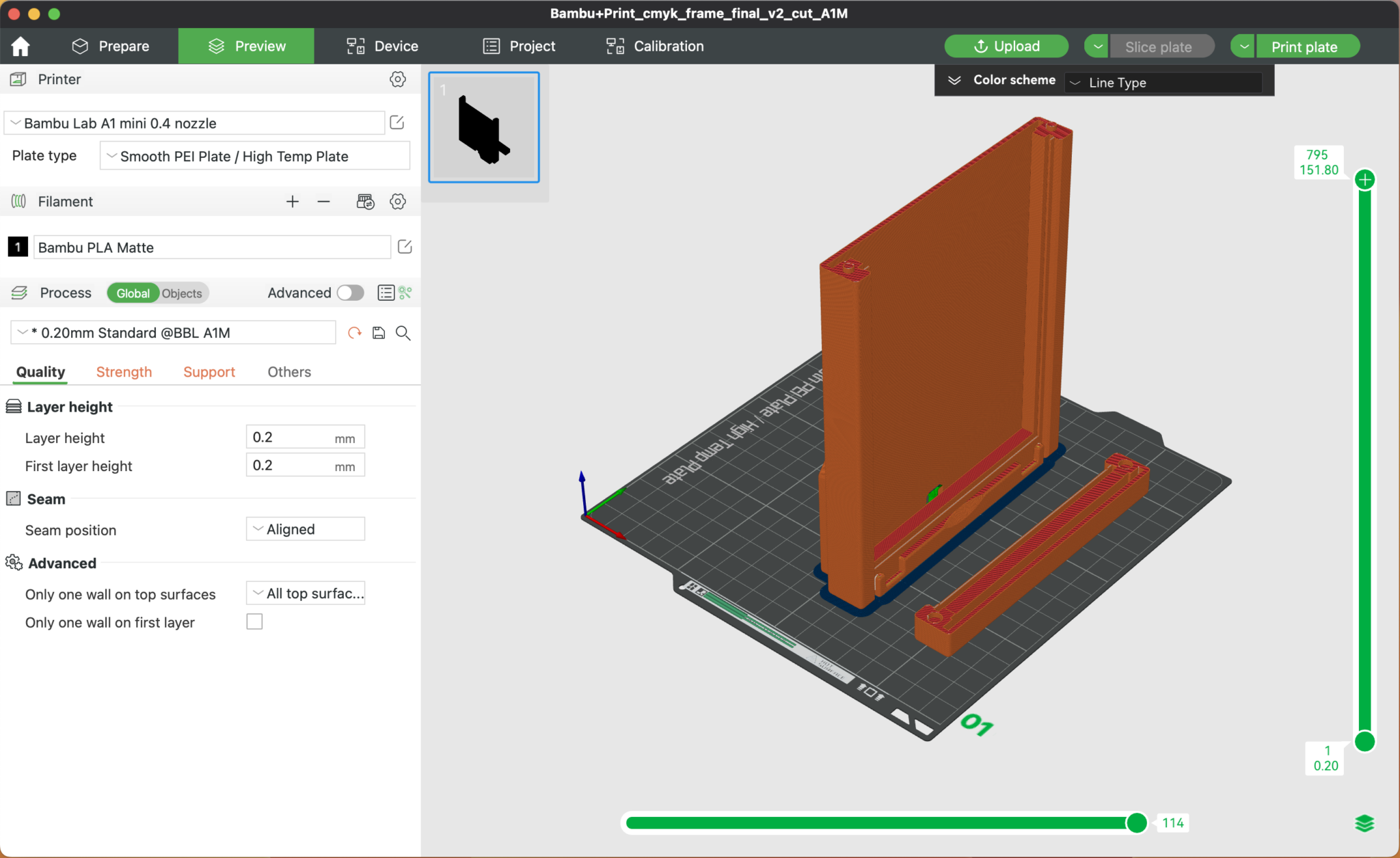This screenshot has height=858, width=1400.
Task: Open Seam position Aligned dropdown
Action: tap(305, 529)
